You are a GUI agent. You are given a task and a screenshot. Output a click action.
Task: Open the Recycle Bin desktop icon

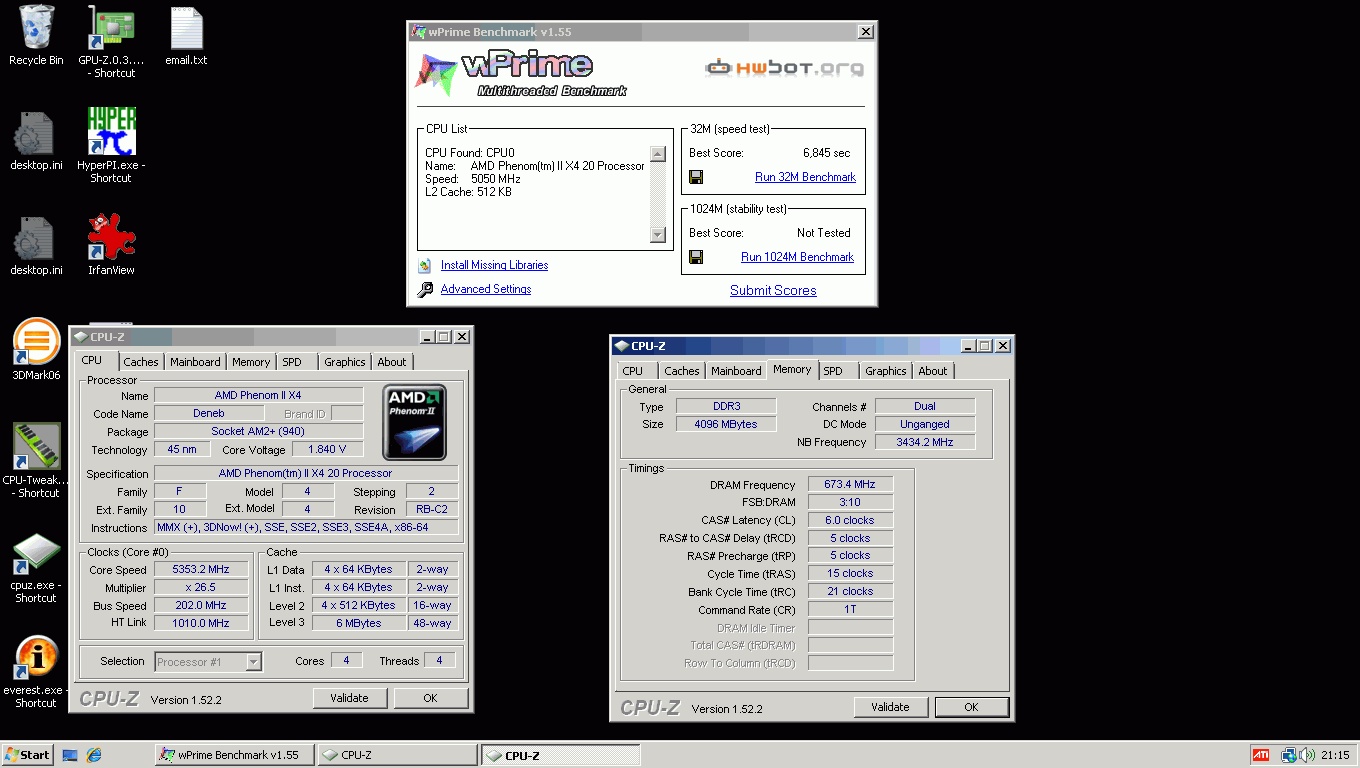[x=36, y=27]
